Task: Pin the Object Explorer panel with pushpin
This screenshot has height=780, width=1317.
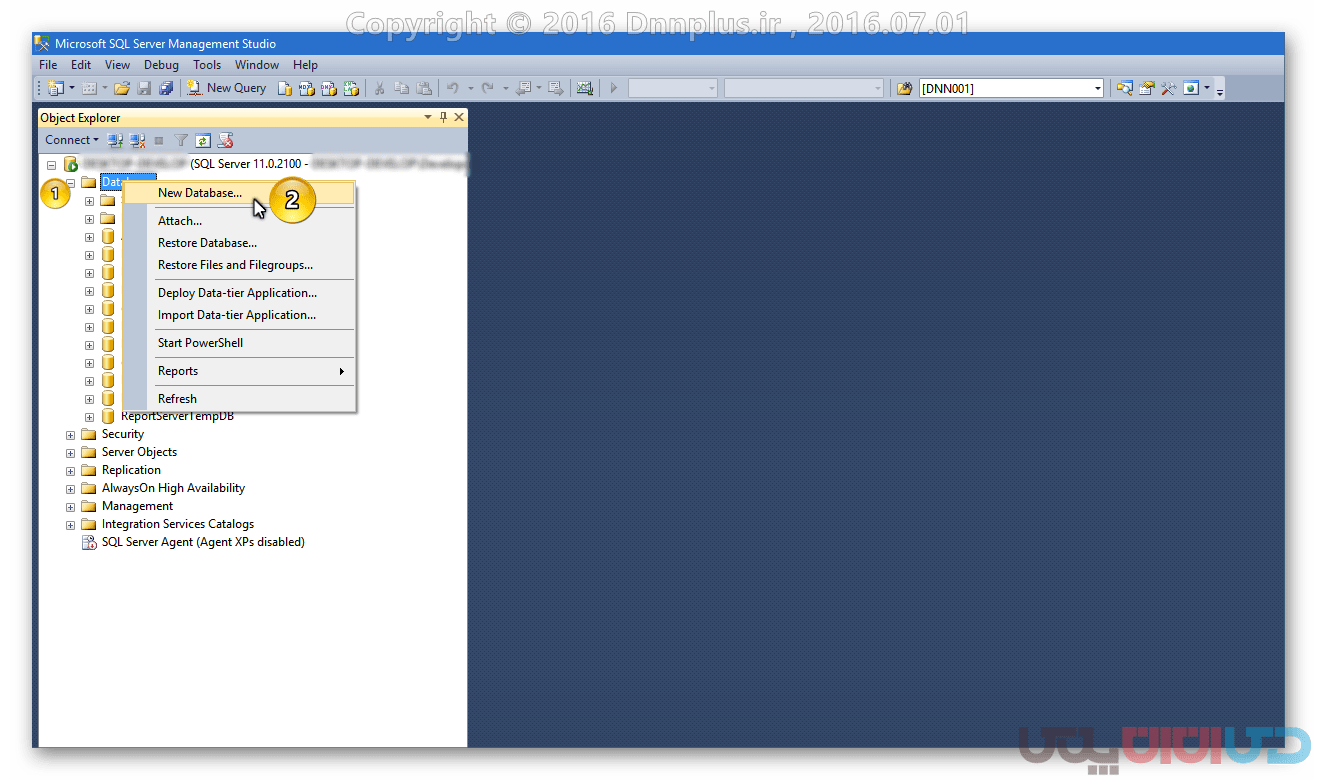Action: click(x=443, y=117)
